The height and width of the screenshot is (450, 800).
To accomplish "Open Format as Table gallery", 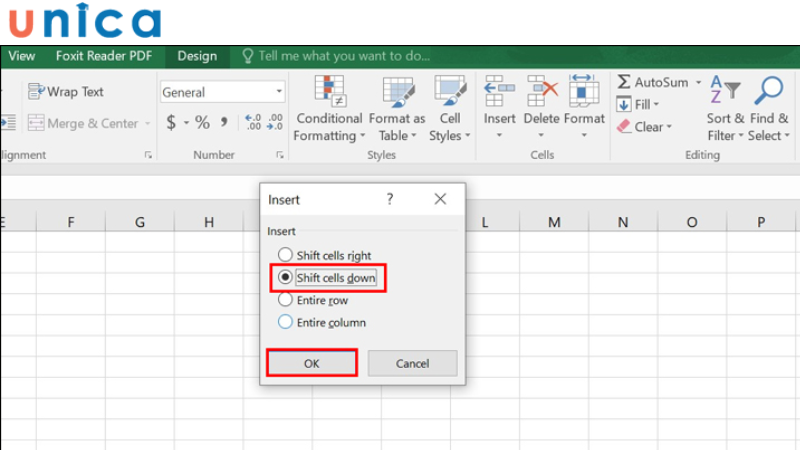I will click(x=397, y=109).
